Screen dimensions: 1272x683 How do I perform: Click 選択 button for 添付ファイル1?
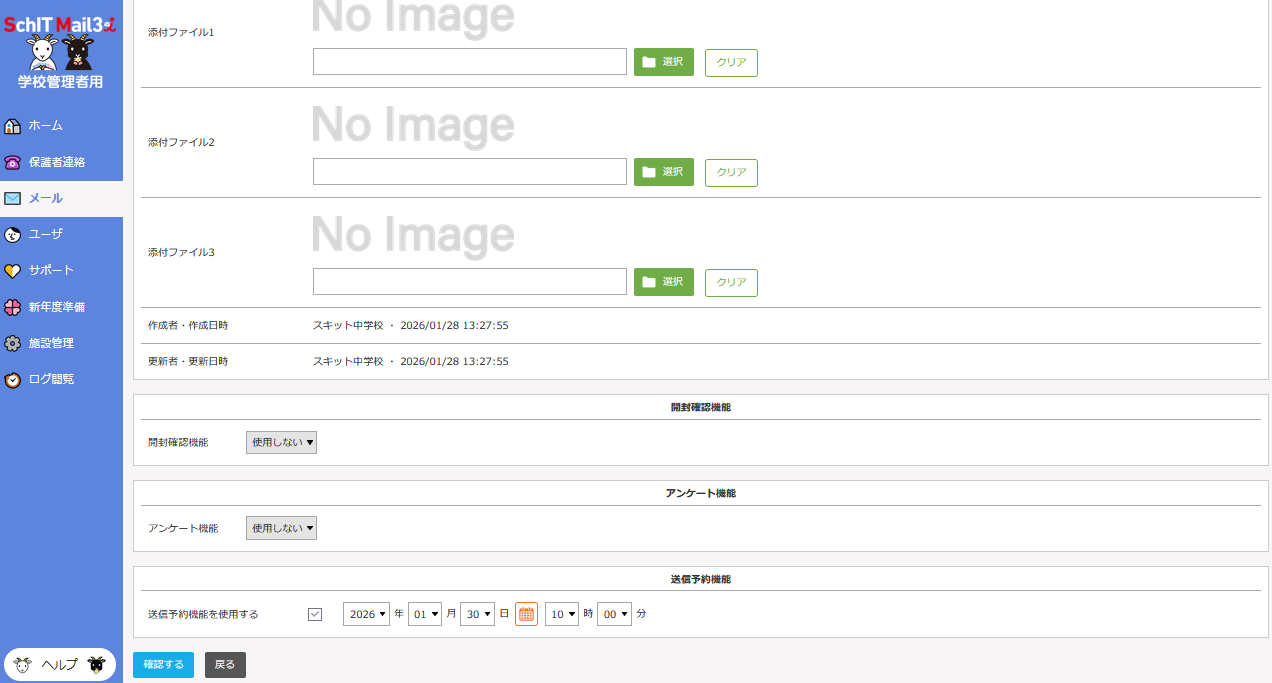coord(664,62)
